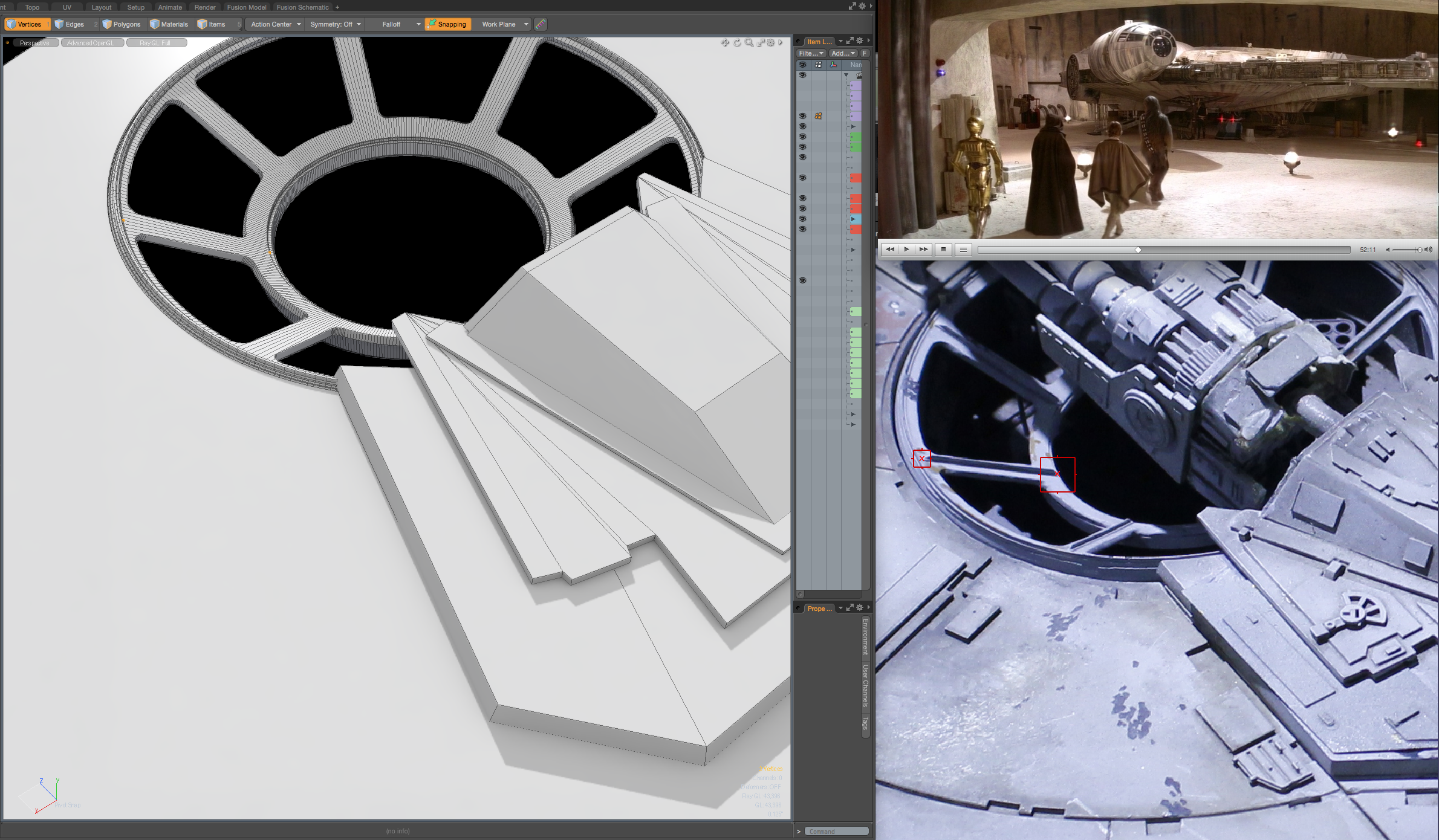Click the low volume speaker icon
The image size is (1439, 840).
coord(1388,250)
